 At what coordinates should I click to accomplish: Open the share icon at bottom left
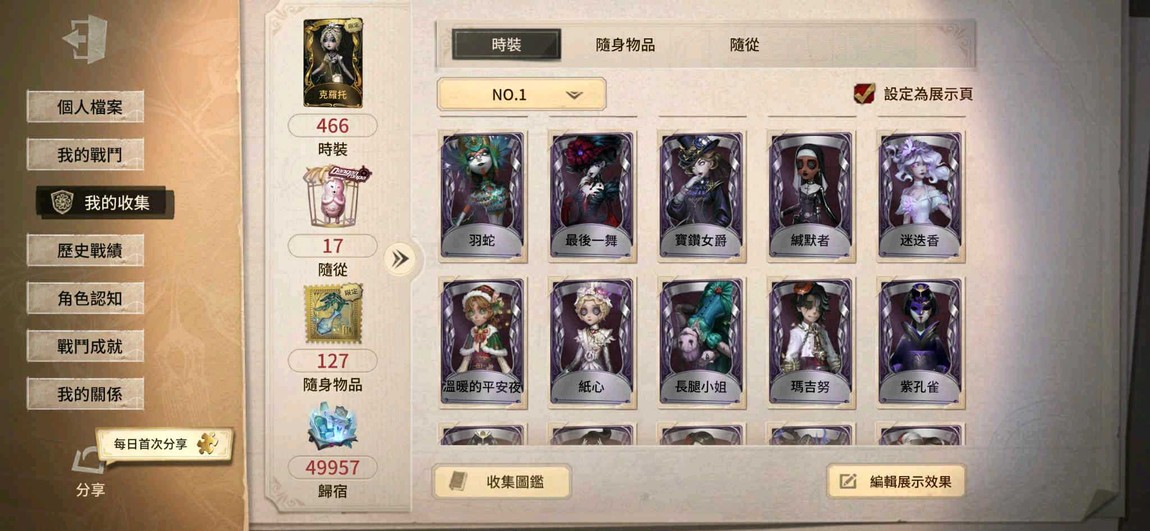tap(87, 462)
